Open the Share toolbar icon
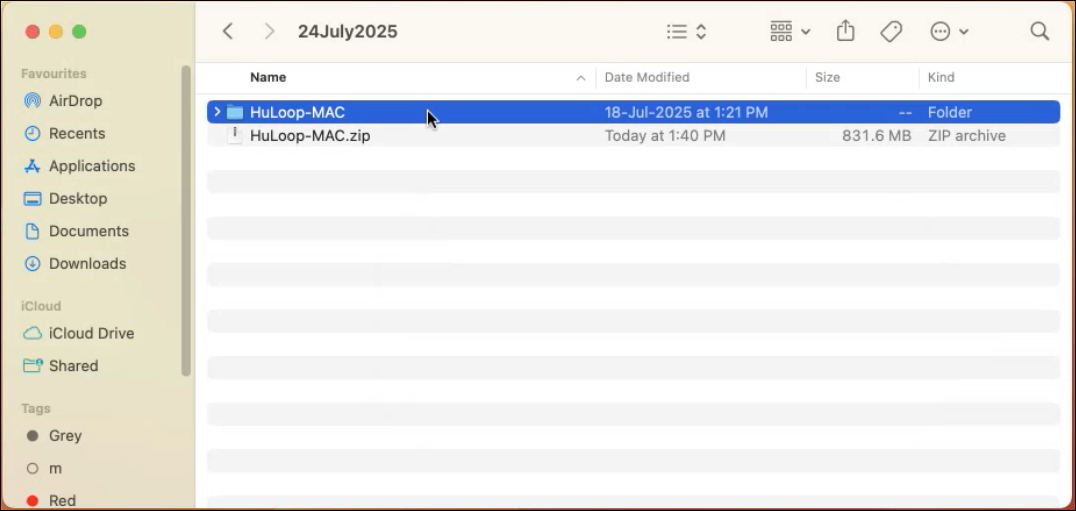This screenshot has width=1076, height=511. (x=846, y=32)
